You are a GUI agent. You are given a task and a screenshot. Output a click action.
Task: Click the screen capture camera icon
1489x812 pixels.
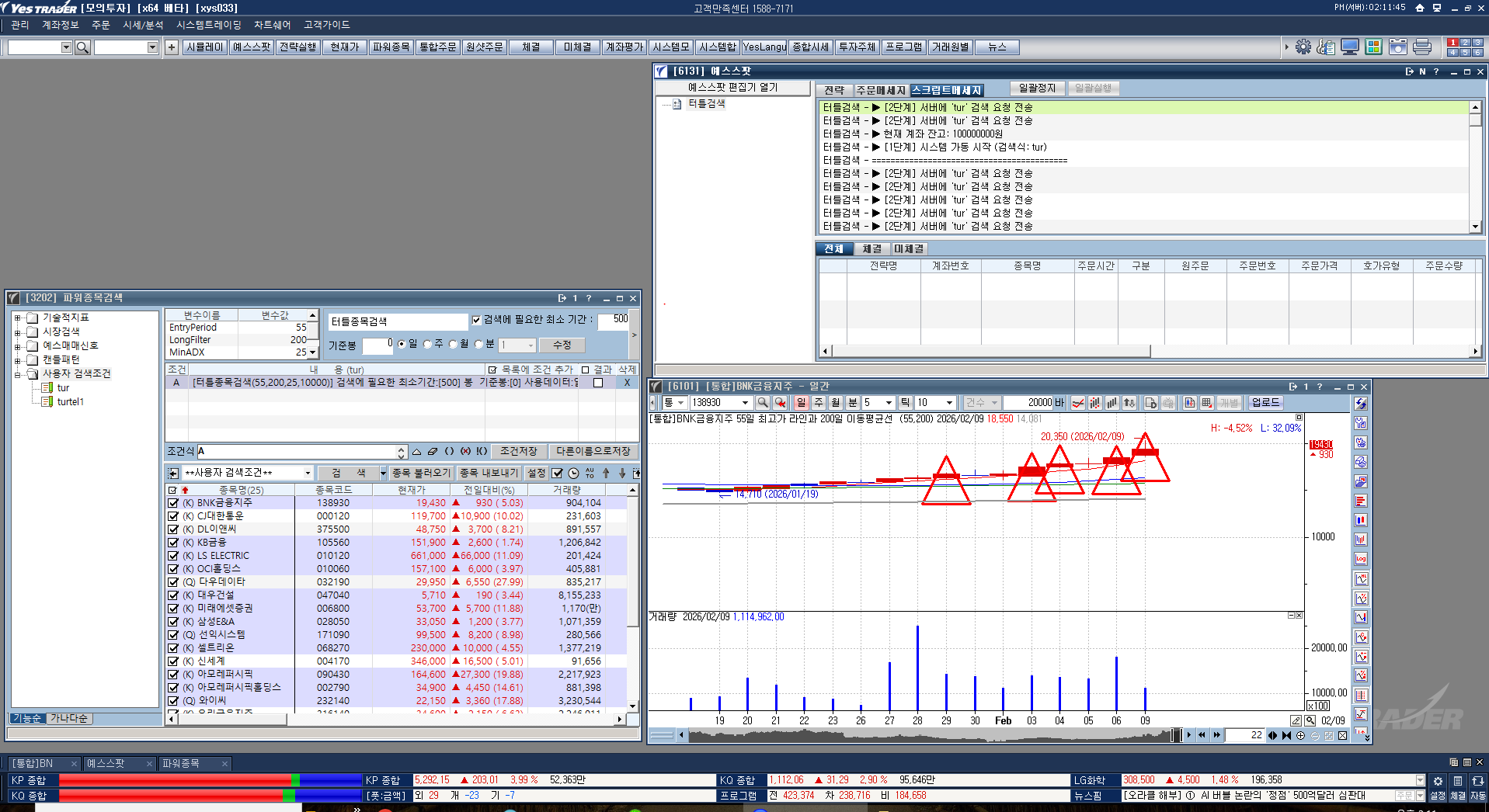1397,47
